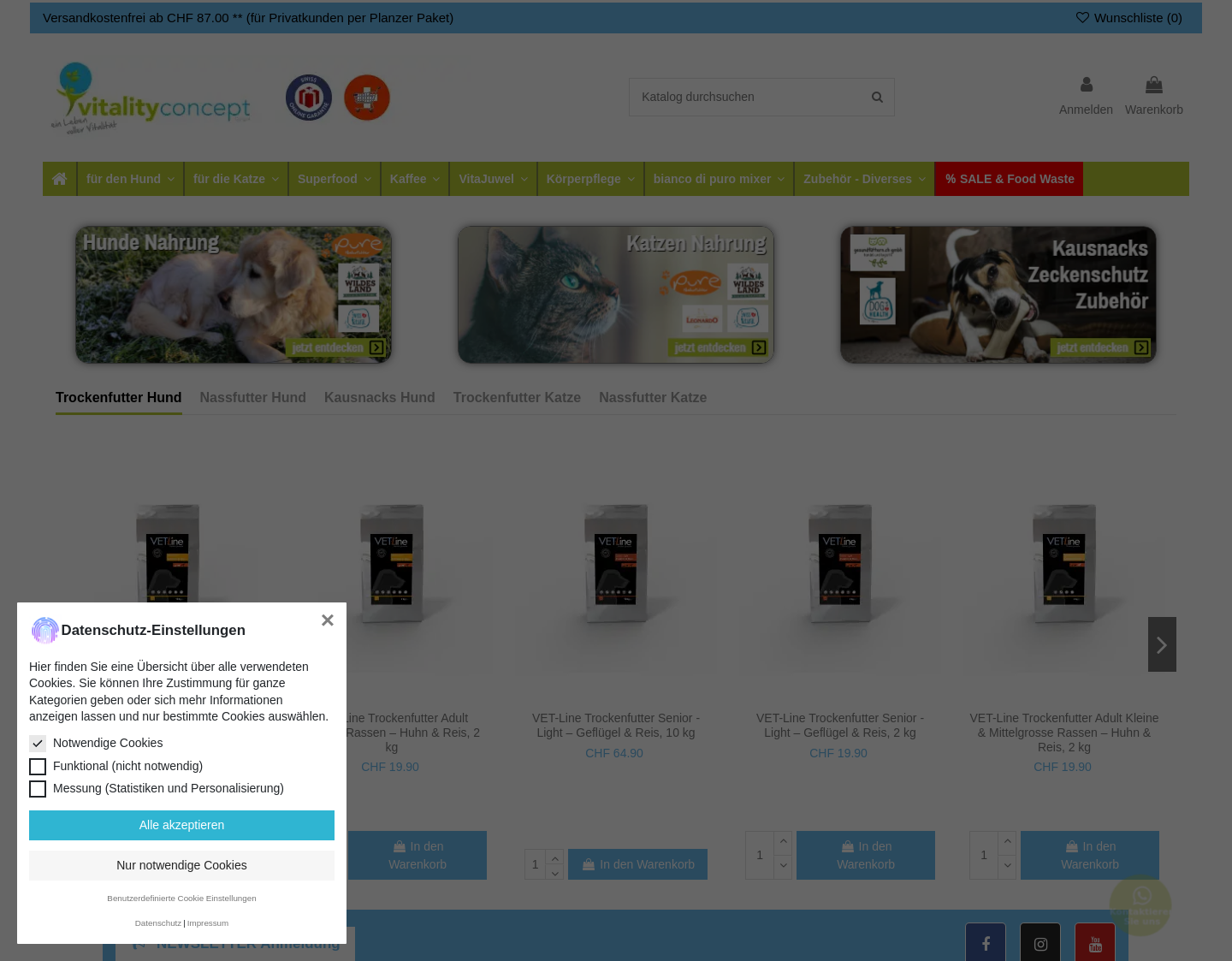This screenshot has width=1232, height=961.
Task: Expand the für die Katze menu
Action: 236,179
